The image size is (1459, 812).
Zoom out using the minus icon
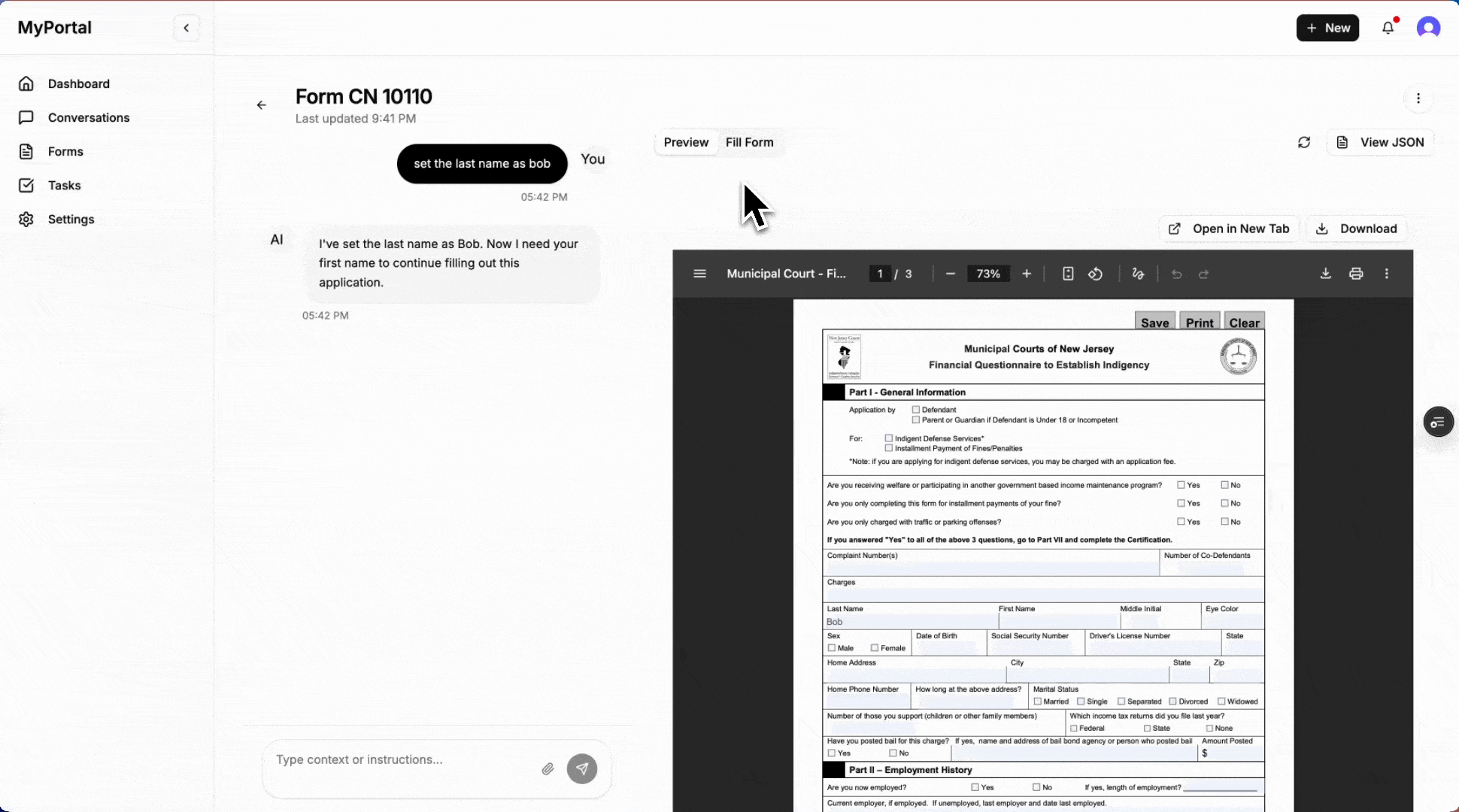(x=950, y=274)
